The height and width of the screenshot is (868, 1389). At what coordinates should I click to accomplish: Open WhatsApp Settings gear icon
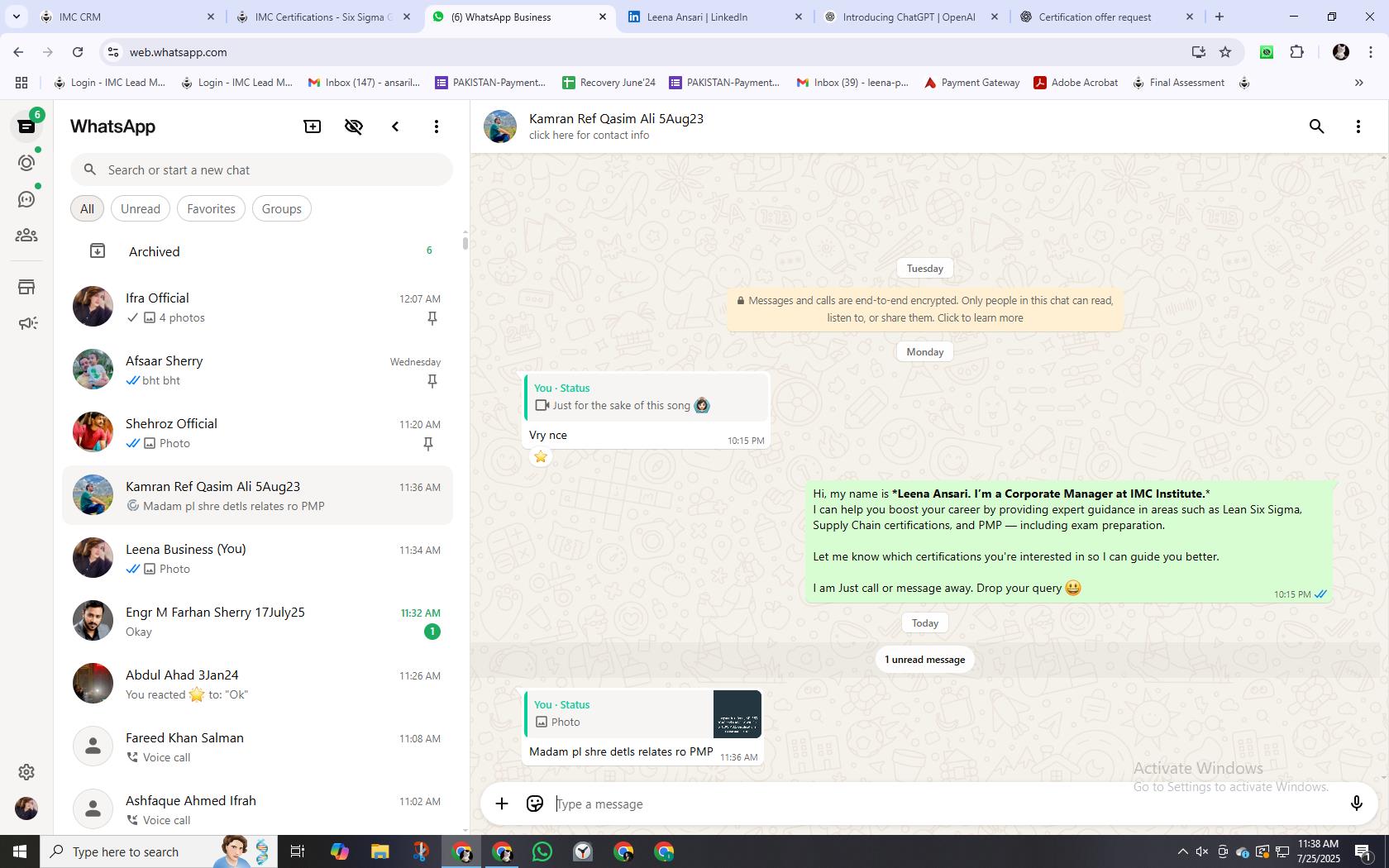(x=26, y=771)
